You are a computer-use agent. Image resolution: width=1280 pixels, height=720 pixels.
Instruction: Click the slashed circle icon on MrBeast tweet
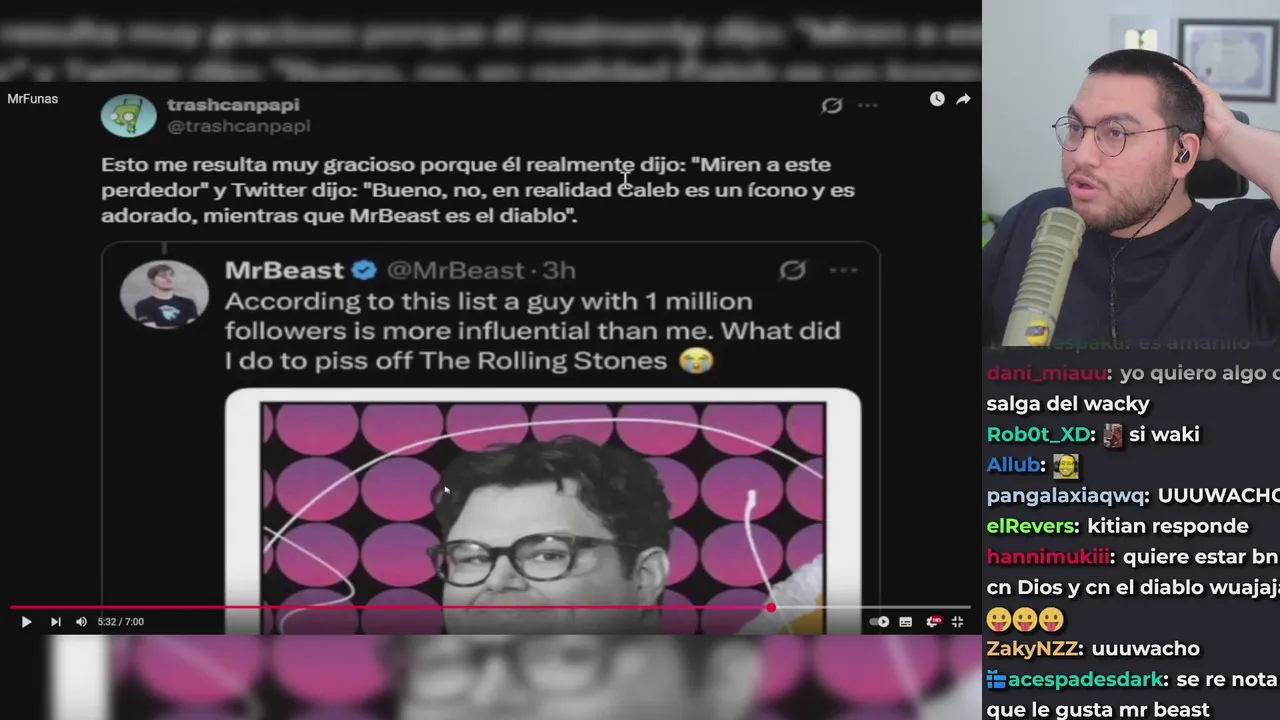point(792,270)
